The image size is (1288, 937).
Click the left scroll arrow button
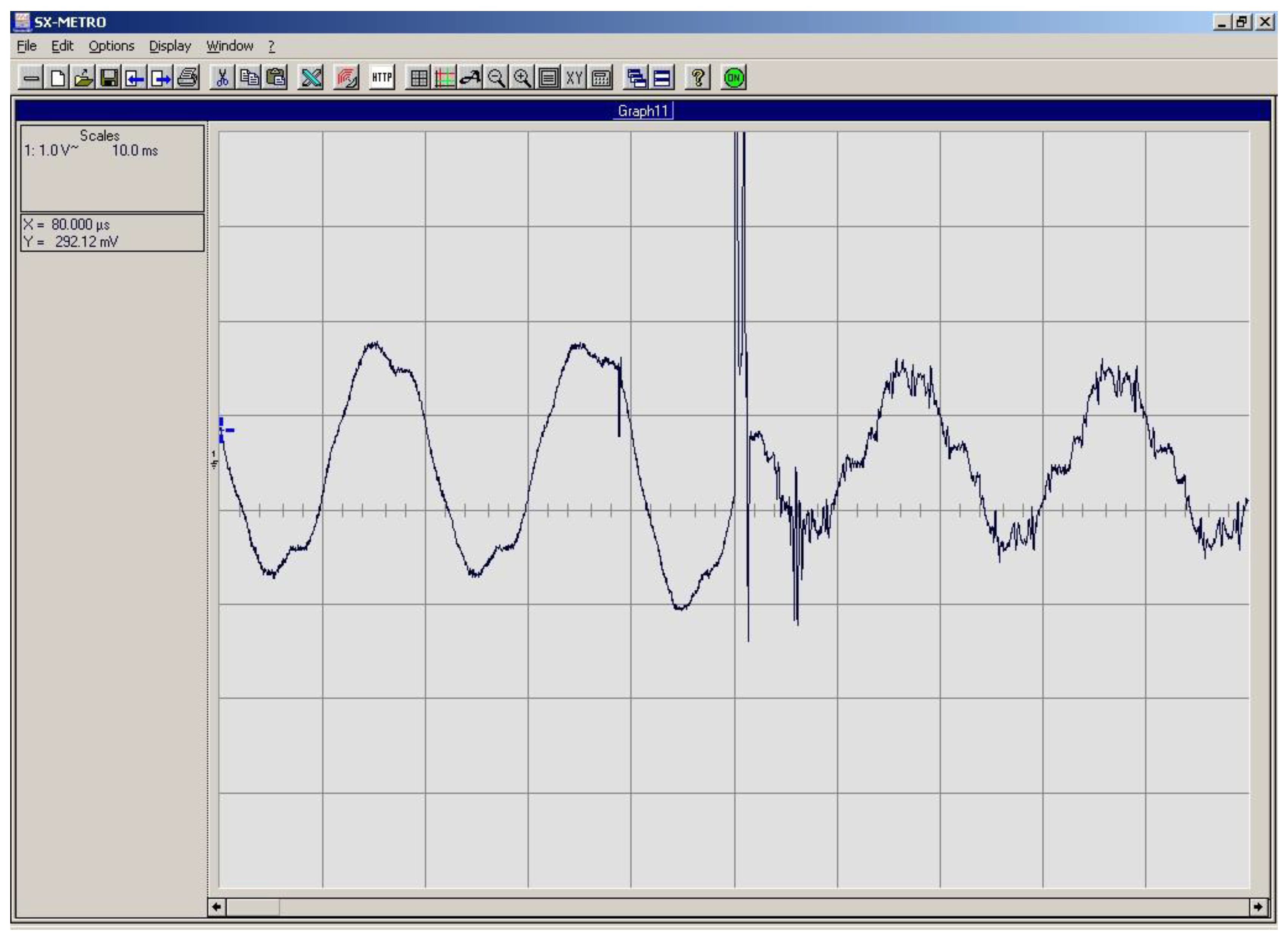[x=216, y=906]
